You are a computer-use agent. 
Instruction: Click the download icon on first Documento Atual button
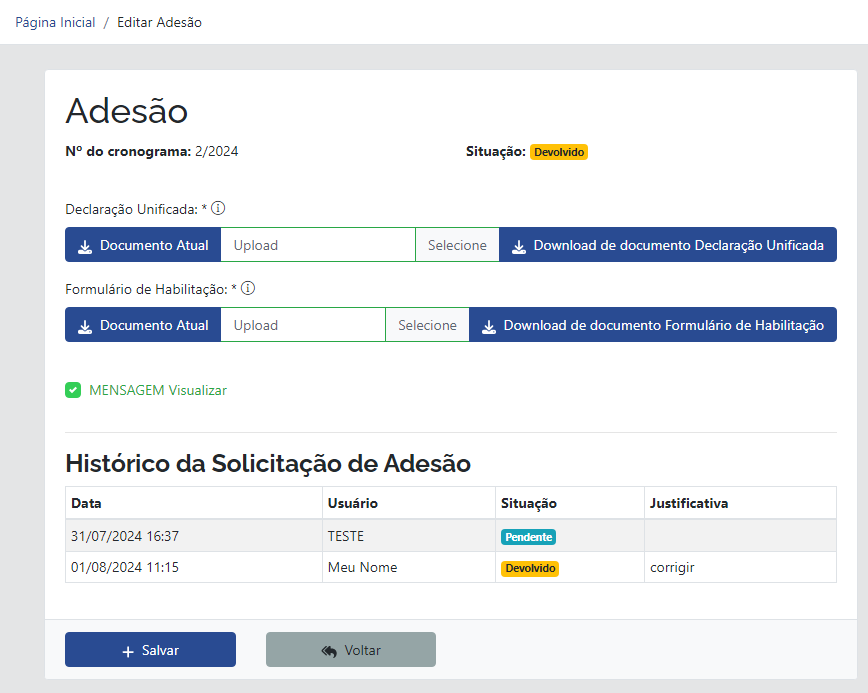coord(85,244)
